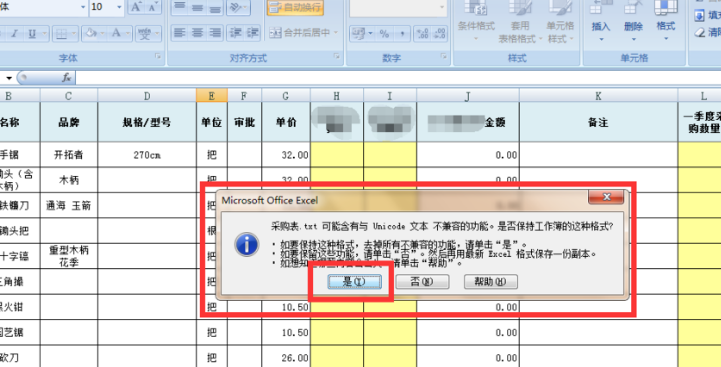This screenshot has height=367, width=721.
Task: Click the 规格/型号 header cell
Action: (147, 122)
